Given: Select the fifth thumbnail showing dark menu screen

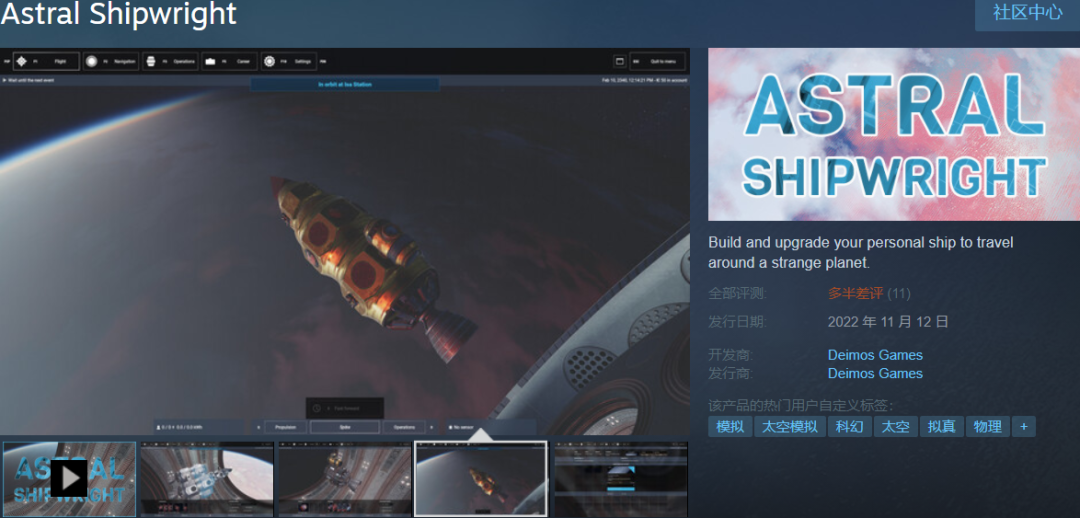Looking at the screenshot, I should [621, 479].
